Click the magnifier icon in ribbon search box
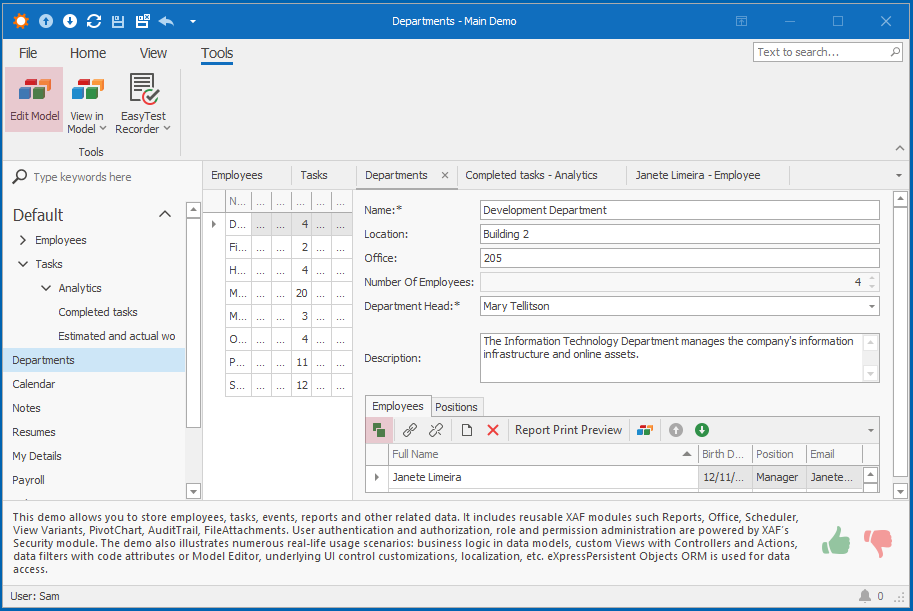The height and width of the screenshot is (611, 913). tap(895, 52)
